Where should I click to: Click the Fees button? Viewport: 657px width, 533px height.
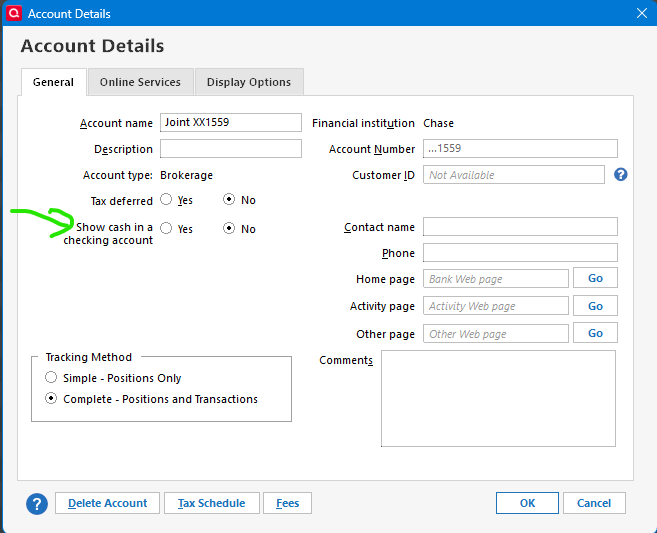pos(288,503)
